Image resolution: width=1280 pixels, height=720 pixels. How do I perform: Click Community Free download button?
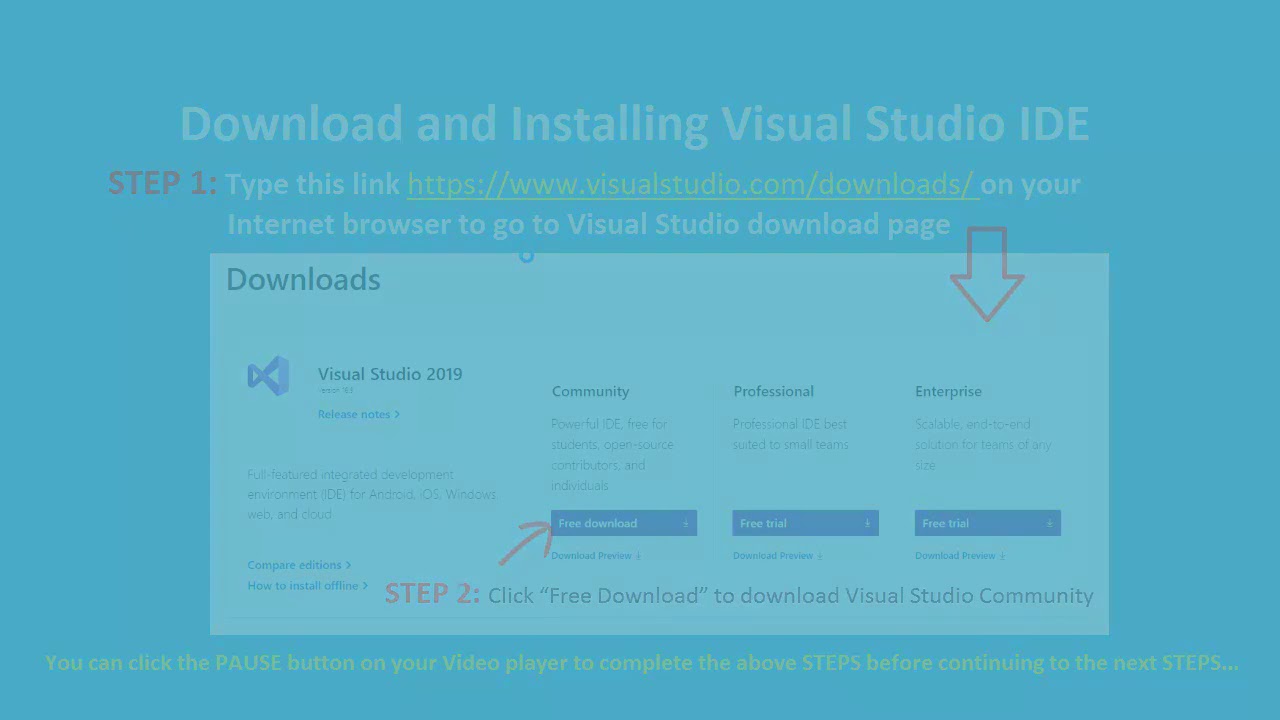(624, 523)
